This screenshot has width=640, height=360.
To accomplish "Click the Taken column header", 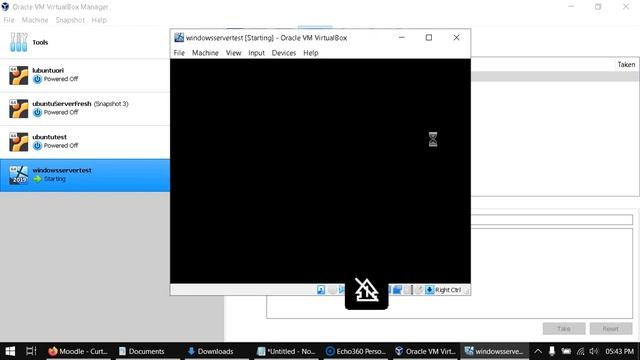I will 626,64.
